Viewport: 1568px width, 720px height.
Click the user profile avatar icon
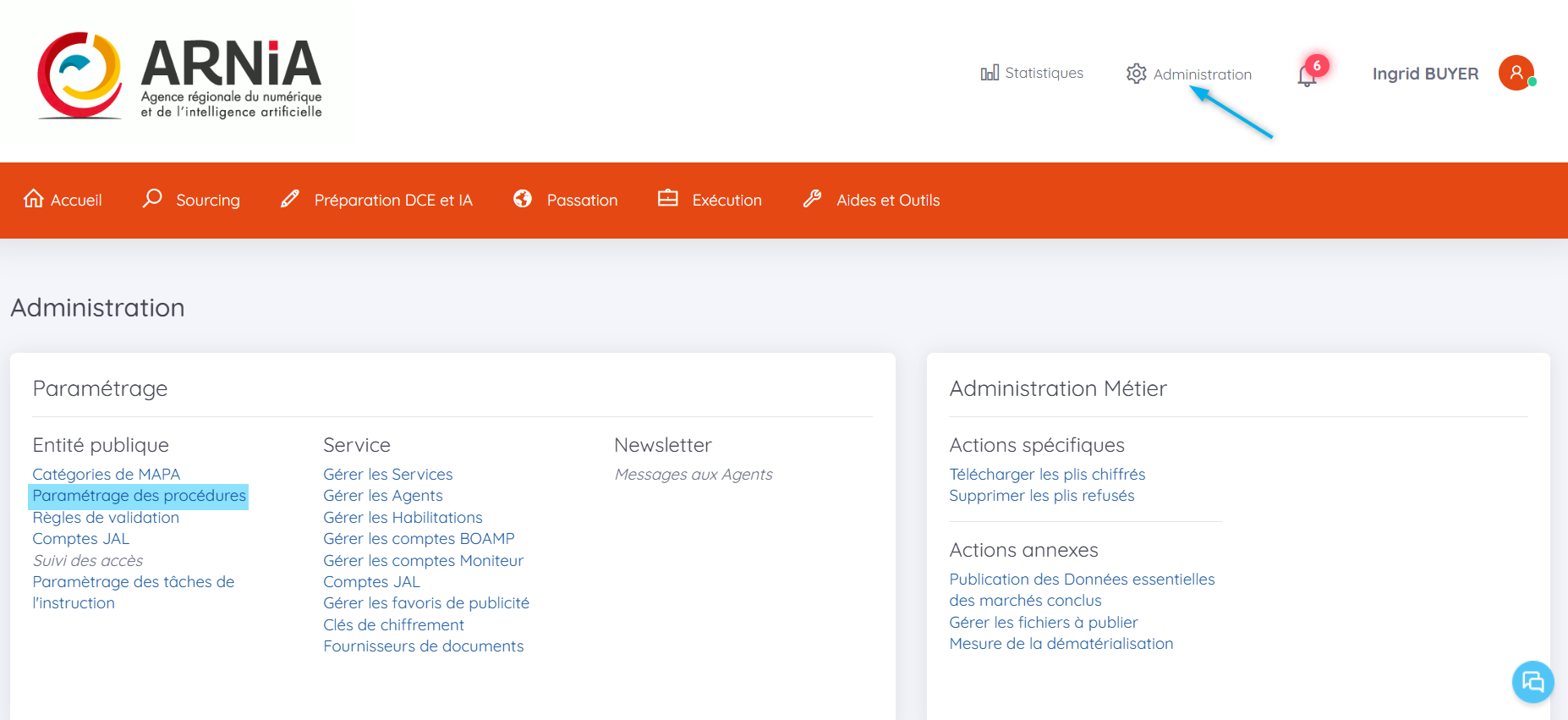1516,74
